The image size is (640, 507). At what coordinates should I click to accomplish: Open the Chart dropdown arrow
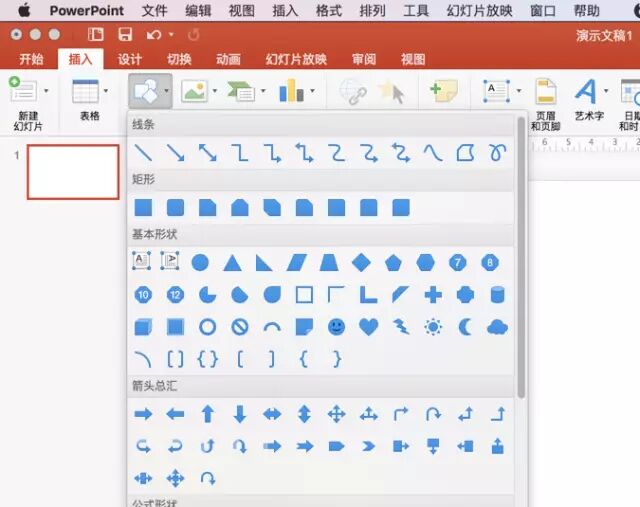312,91
